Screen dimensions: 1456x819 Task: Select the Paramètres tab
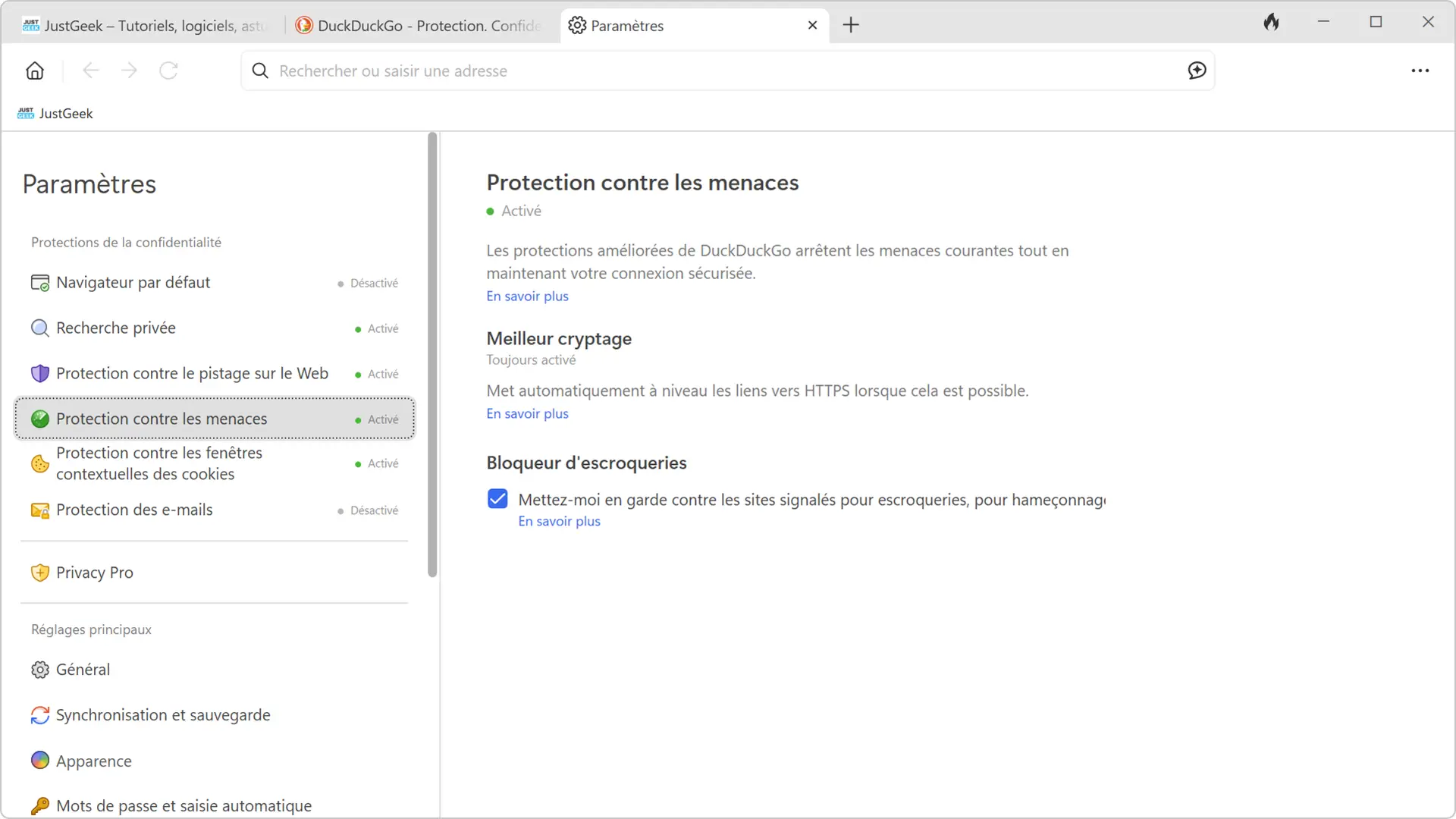(x=694, y=26)
